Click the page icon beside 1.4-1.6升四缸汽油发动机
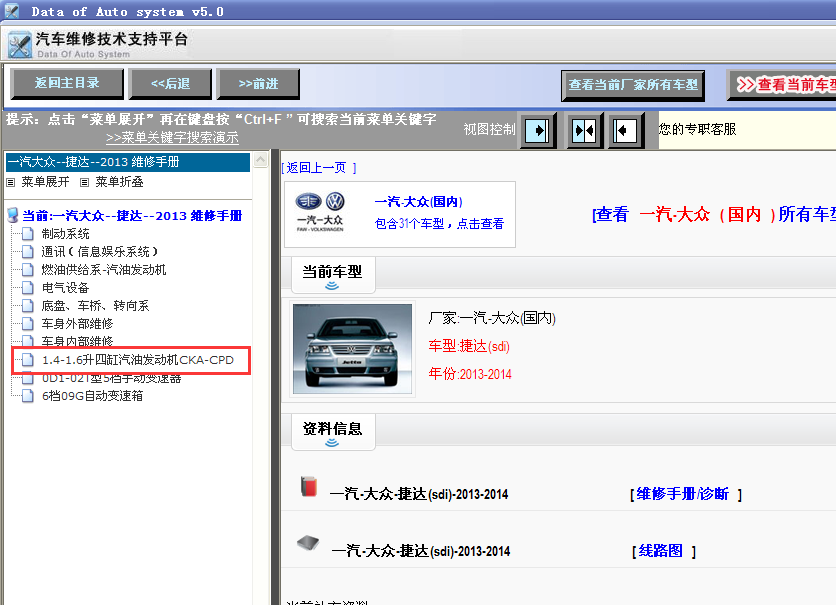Viewport: 836px width, 605px height. 28,360
